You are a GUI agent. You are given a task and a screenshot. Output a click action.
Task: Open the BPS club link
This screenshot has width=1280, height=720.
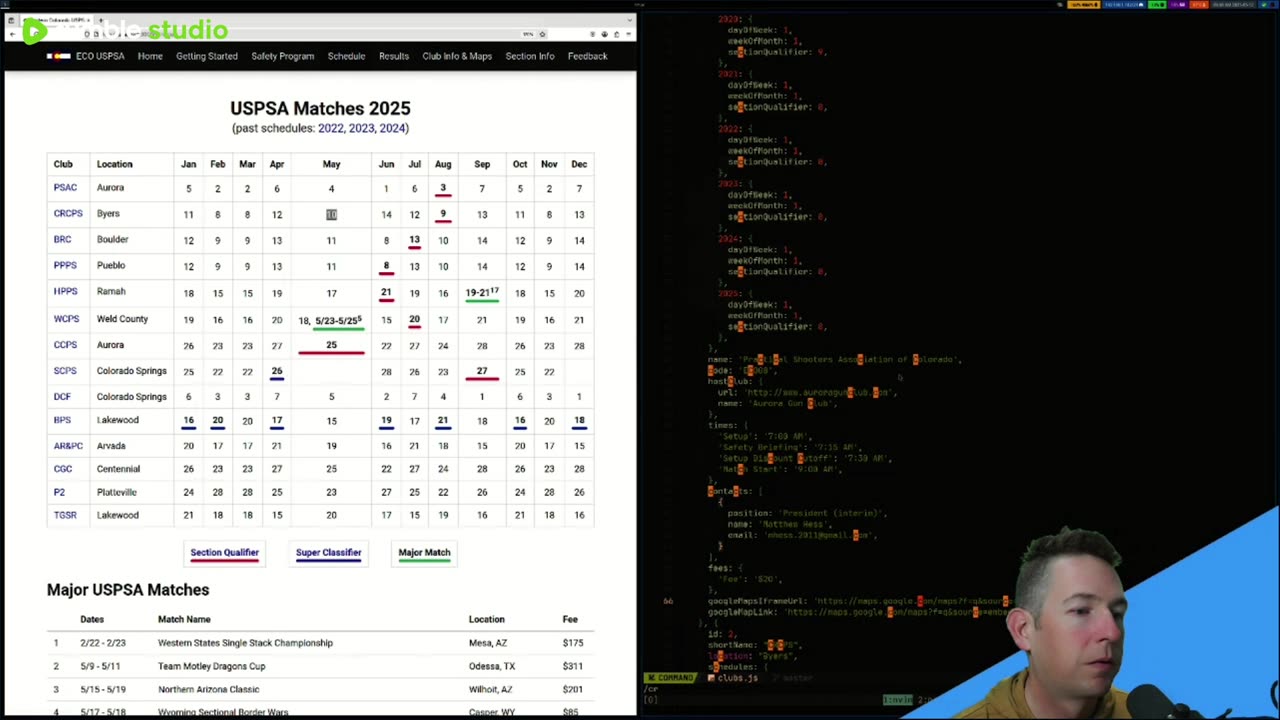pyautogui.click(x=62, y=420)
